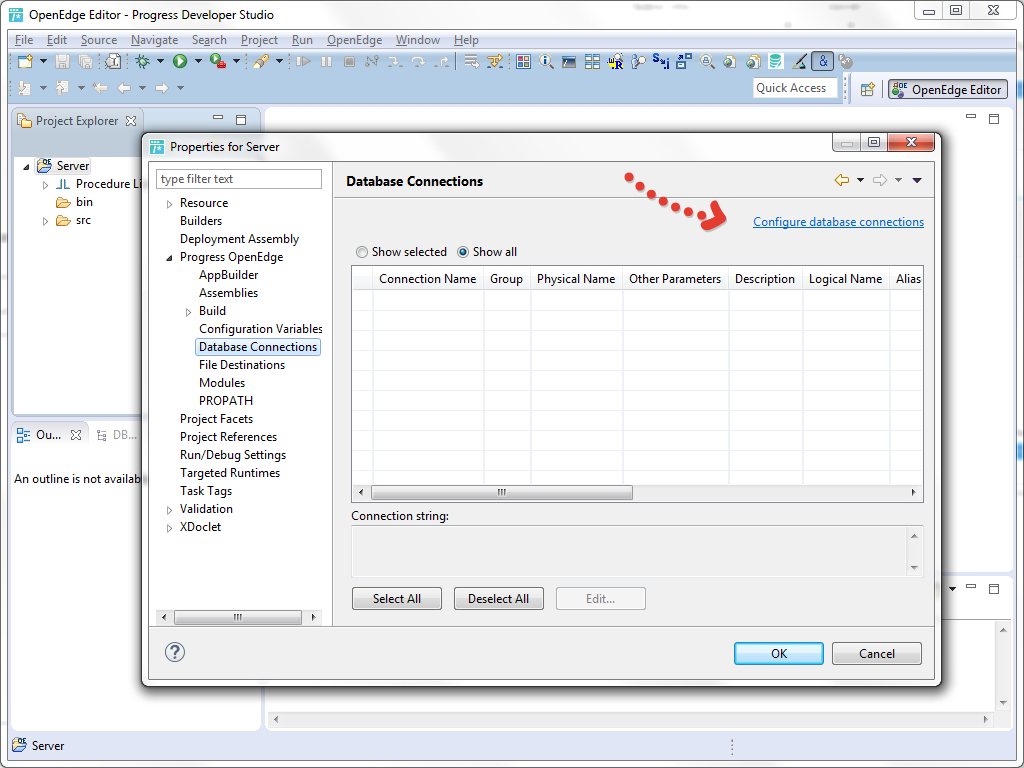This screenshot has height=768, width=1024.
Task: Select PROPATH in the properties tree
Action: [x=226, y=401]
